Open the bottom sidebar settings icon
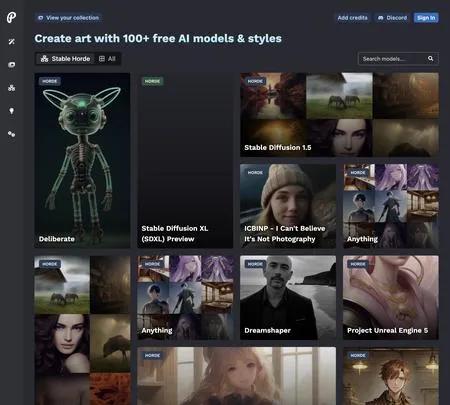This screenshot has height=405, width=450. (12, 134)
